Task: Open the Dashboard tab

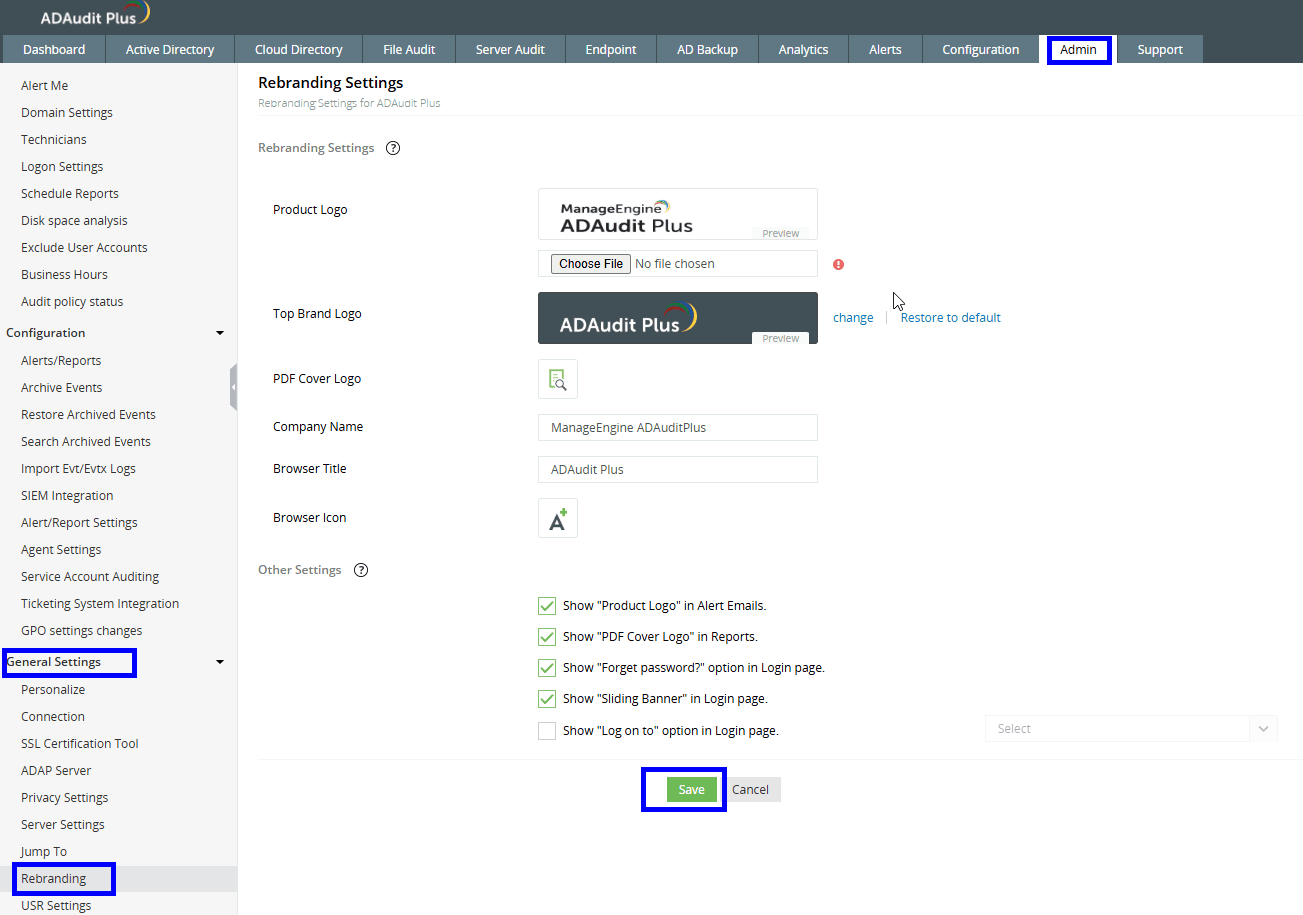Action: [54, 49]
